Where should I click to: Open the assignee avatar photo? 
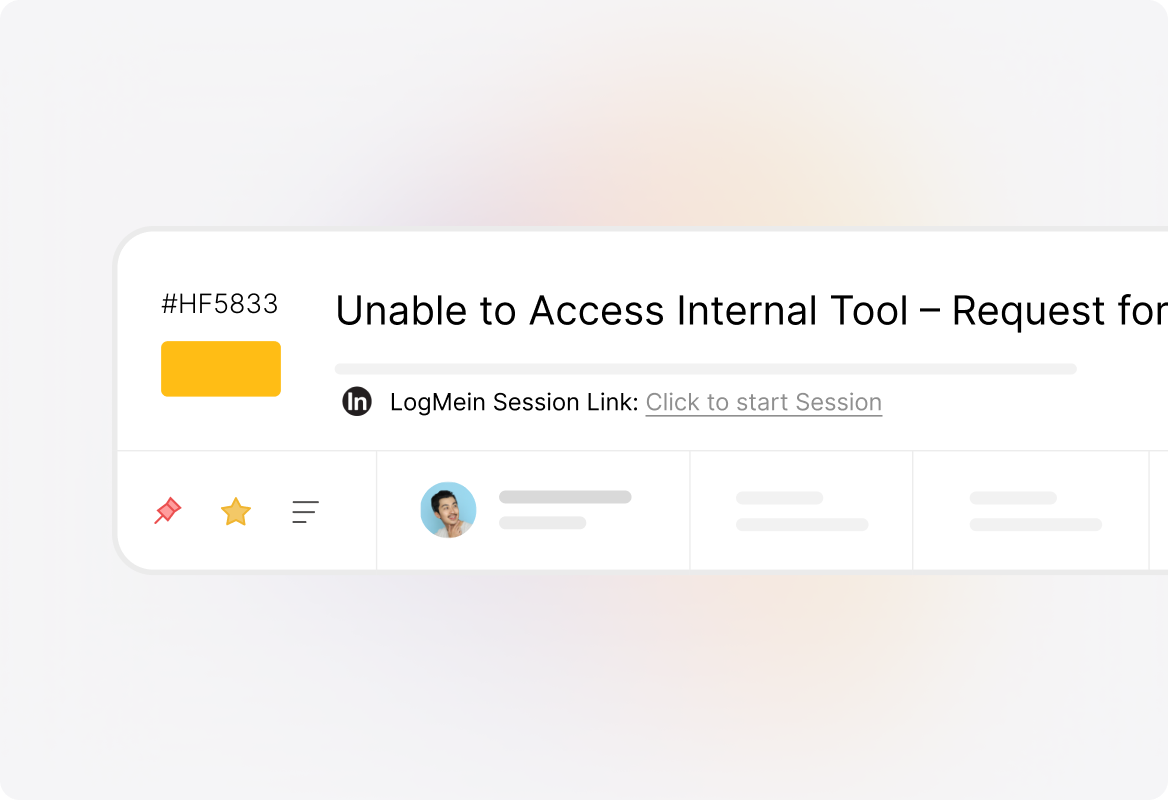coord(448,510)
